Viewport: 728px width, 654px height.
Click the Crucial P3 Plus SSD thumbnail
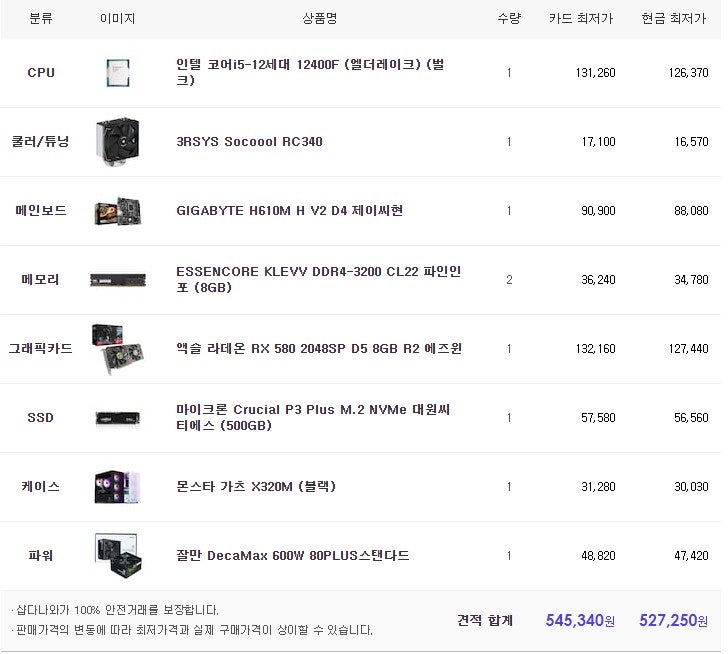(118, 418)
